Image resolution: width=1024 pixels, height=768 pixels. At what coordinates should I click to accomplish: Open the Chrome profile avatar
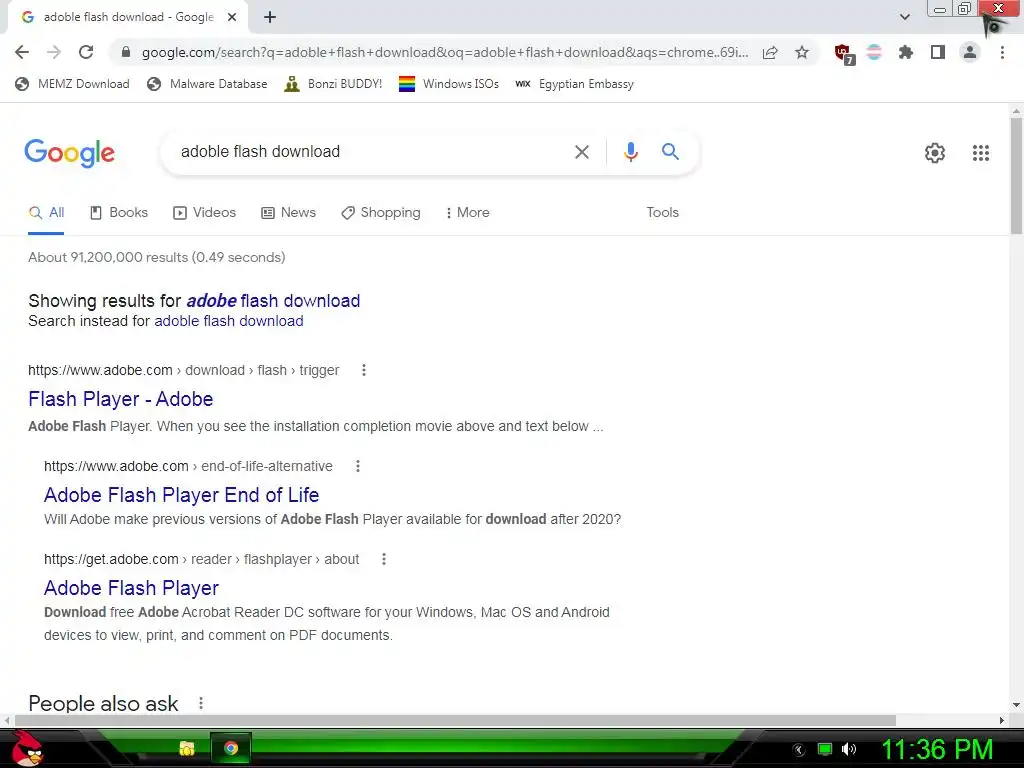[970, 52]
